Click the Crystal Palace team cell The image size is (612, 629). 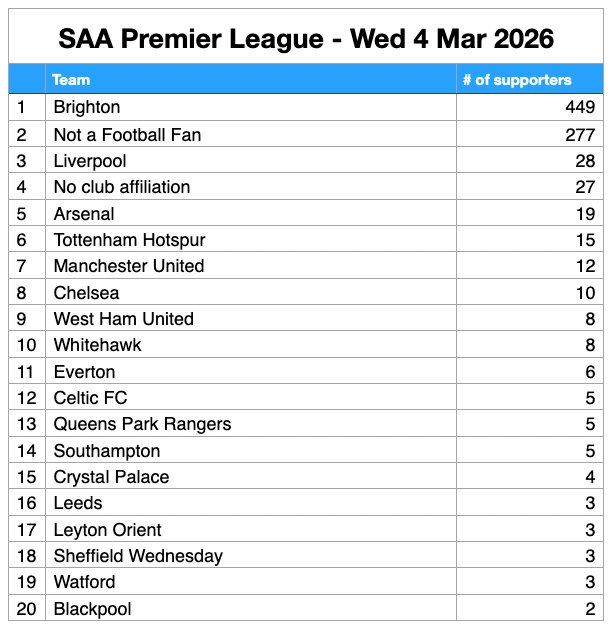(x=112, y=477)
